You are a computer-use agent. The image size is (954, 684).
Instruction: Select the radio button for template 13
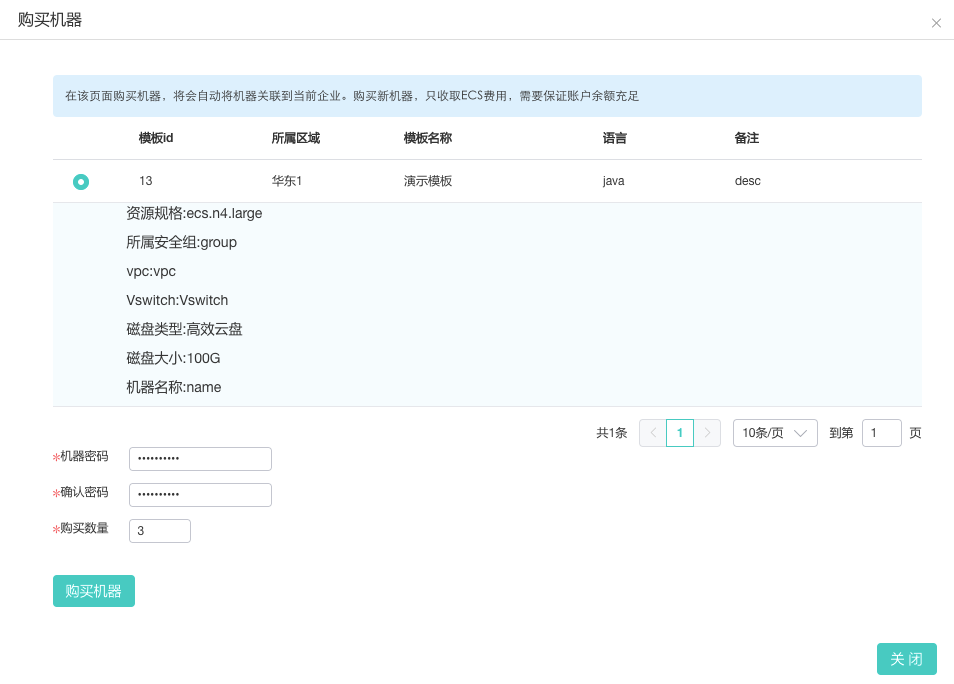tap(81, 181)
